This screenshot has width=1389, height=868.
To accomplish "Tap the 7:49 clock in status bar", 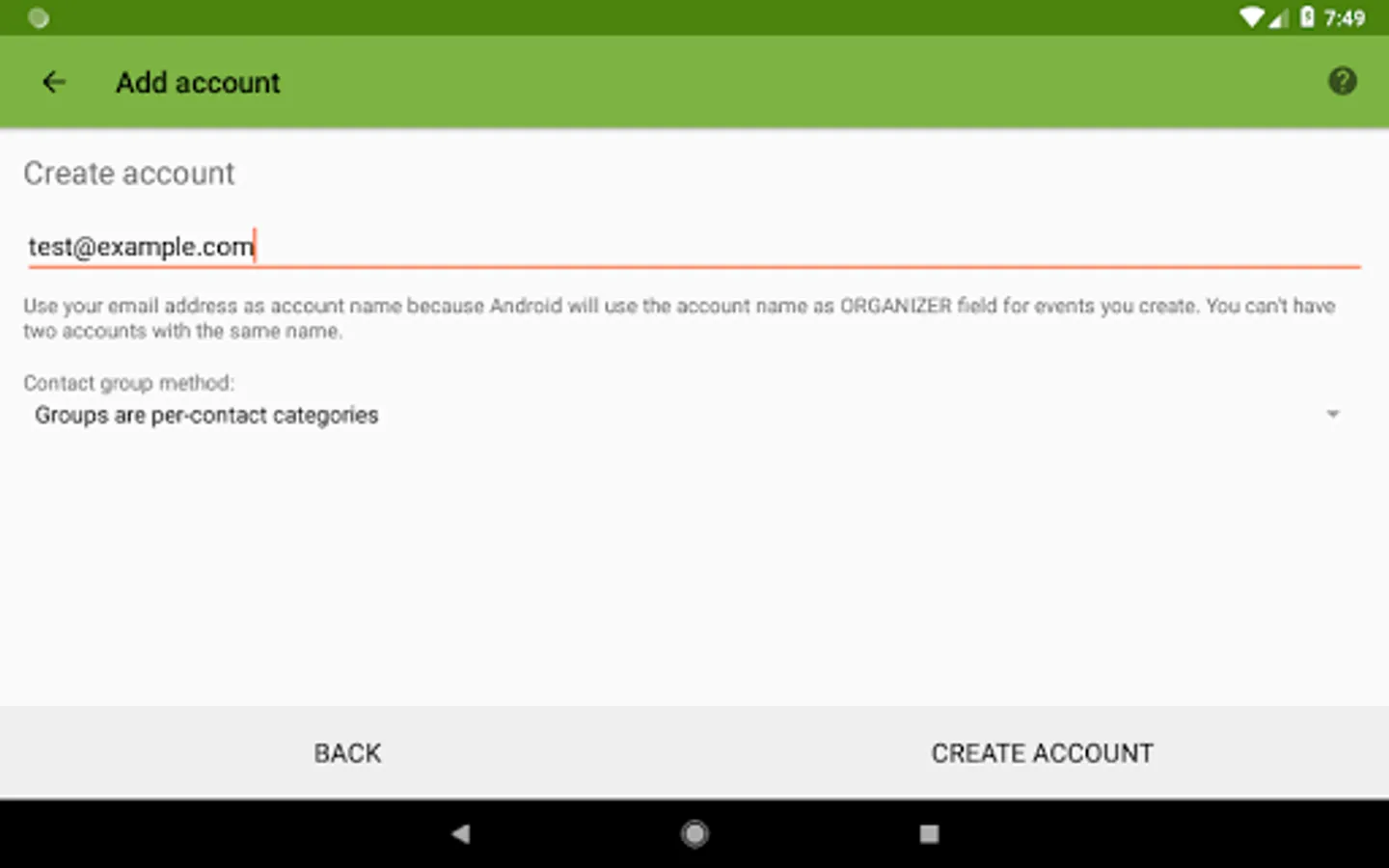I will point(1345,18).
